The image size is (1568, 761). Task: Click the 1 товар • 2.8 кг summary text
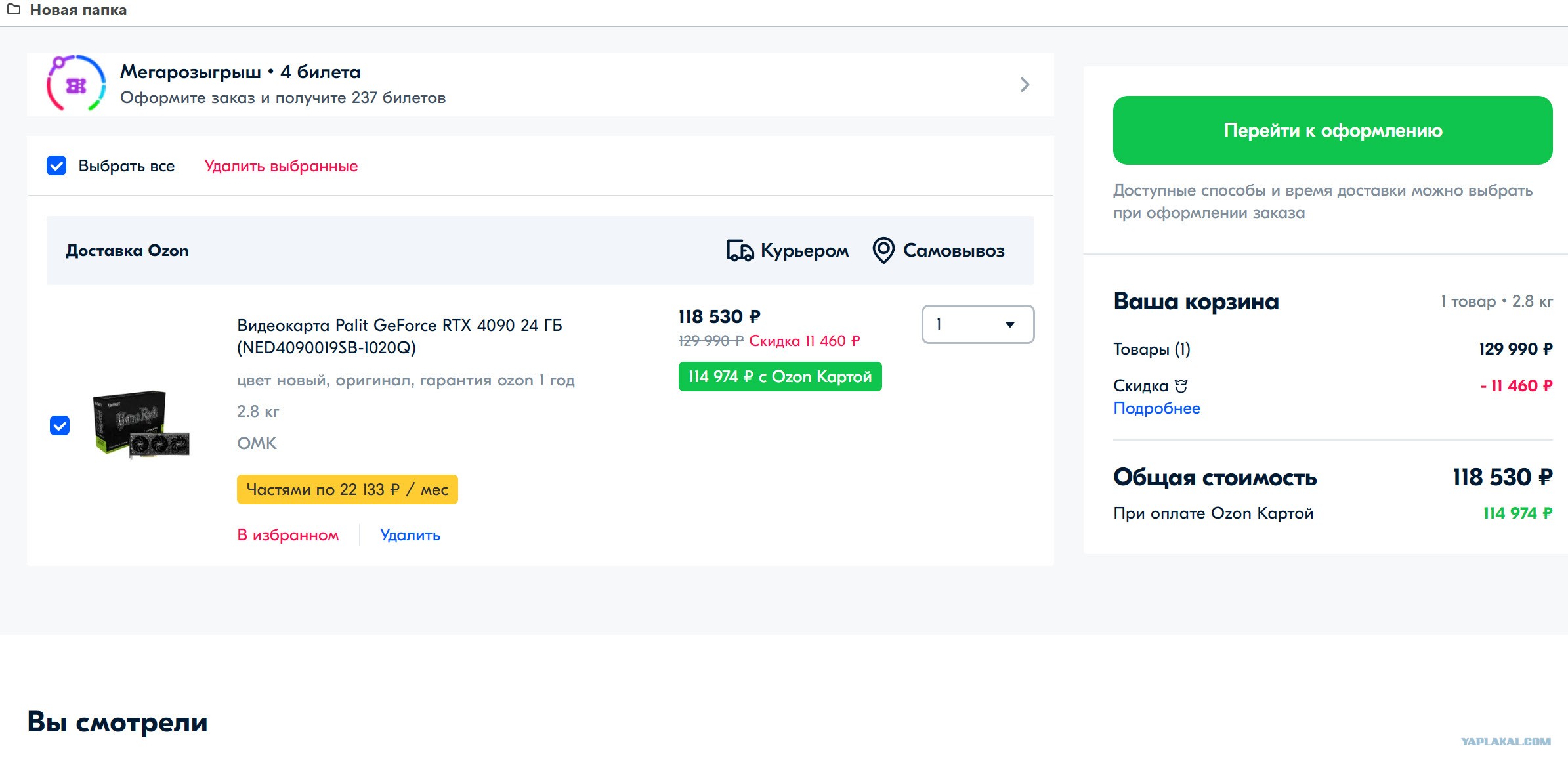pos(1496,301)
